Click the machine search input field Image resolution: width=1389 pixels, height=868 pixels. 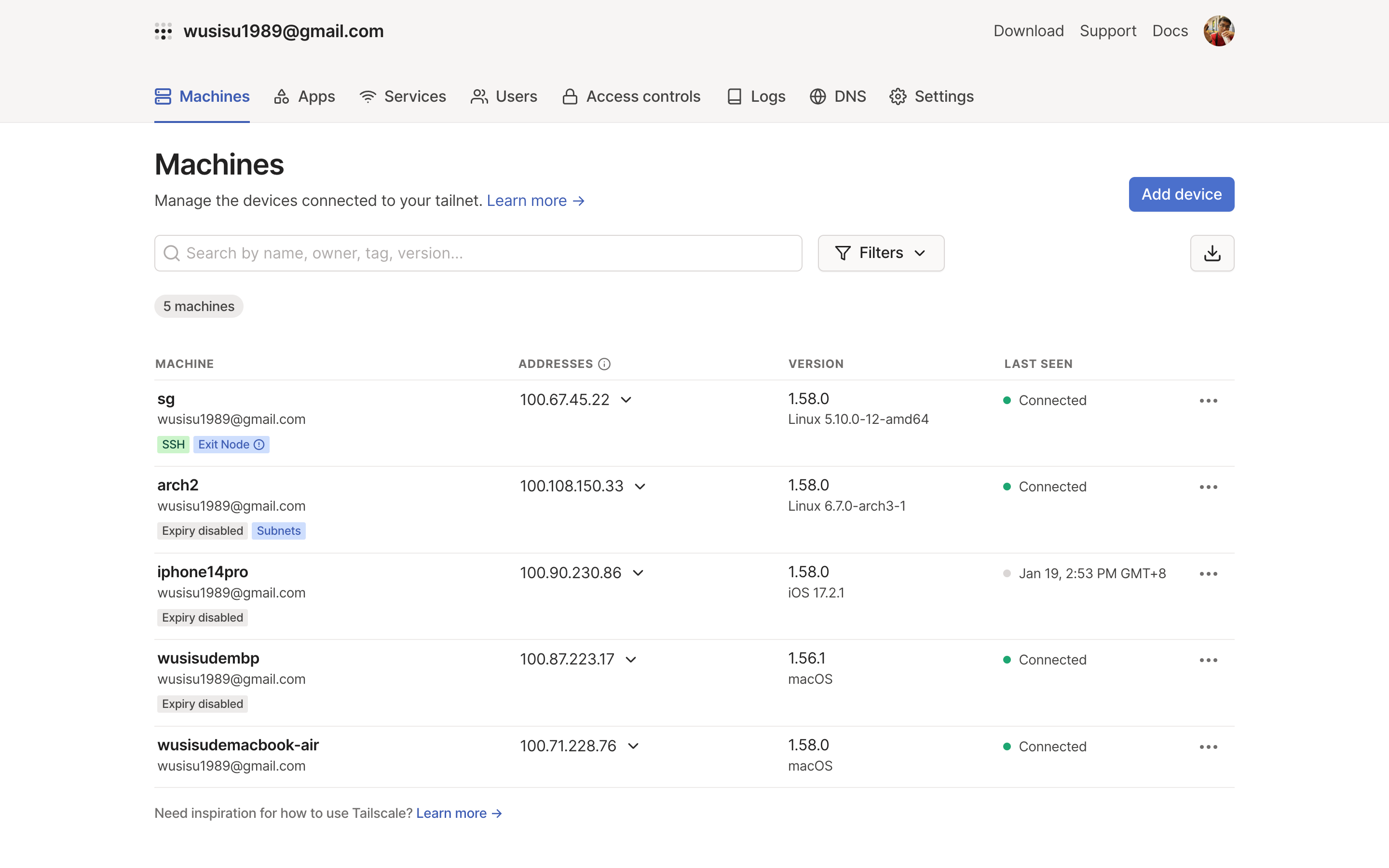(x=478, y=253)
